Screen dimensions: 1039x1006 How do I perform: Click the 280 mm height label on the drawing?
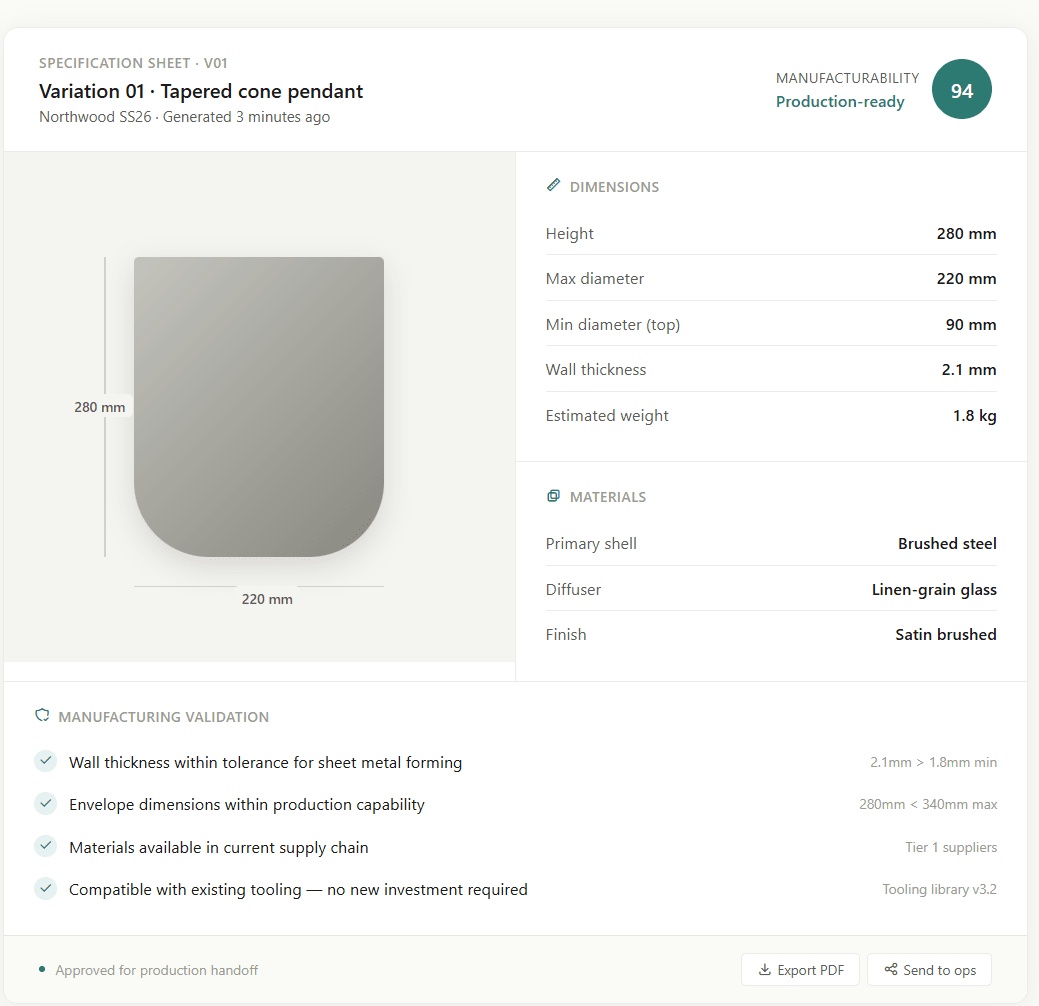[x=99, y=407]
